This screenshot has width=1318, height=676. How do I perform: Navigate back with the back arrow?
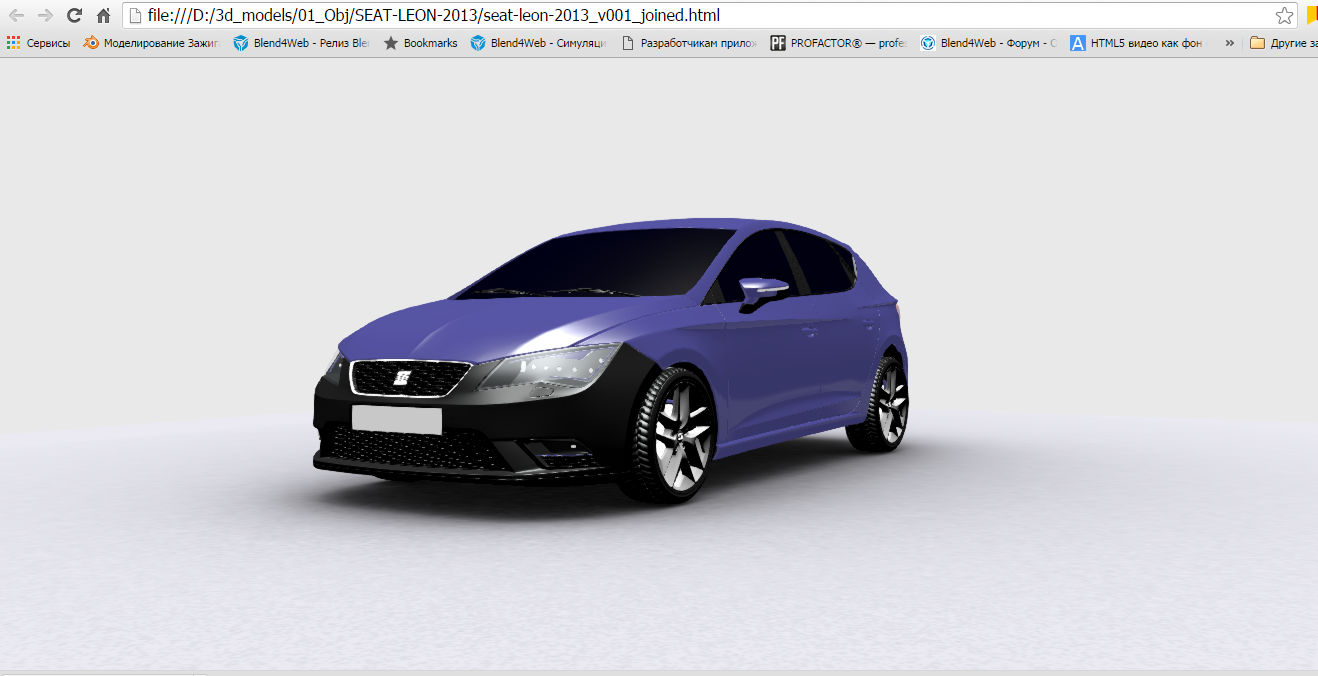pyautogui.click(x=17, y=15)
